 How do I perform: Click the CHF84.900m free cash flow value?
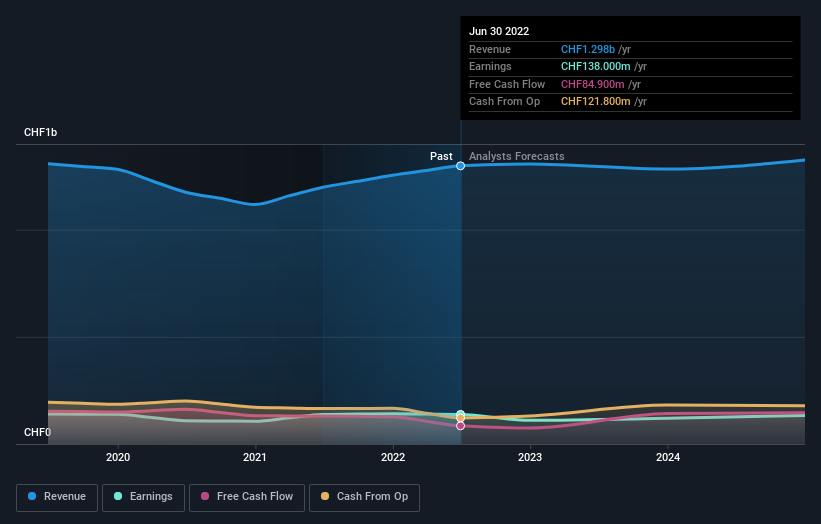592,84
